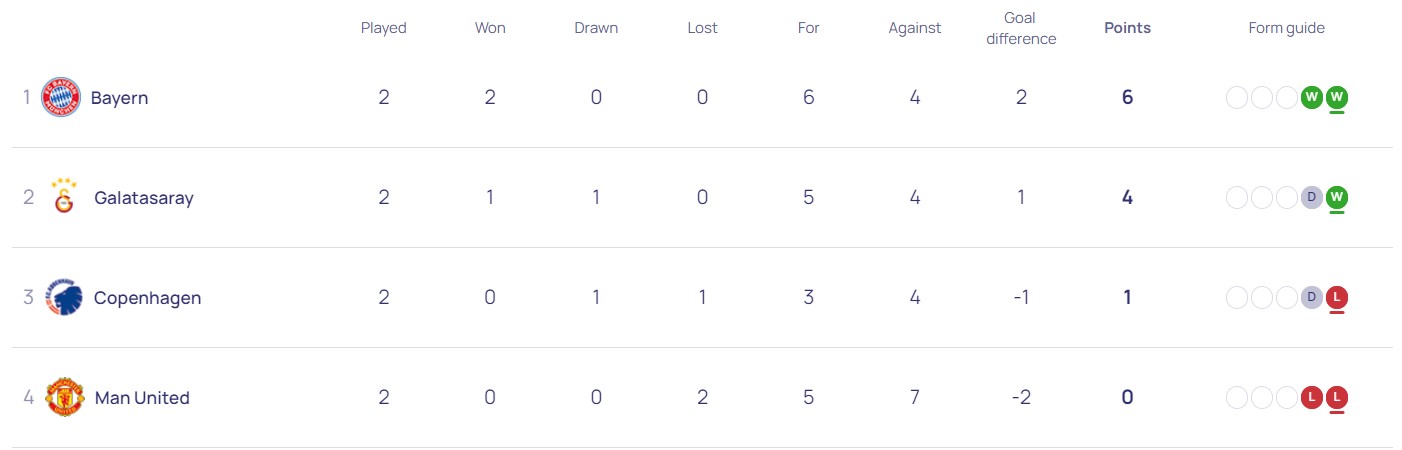Click the Man United club crest icon
The width and height of the screenshot is (1402, 450).
click(x=64, y=398)
